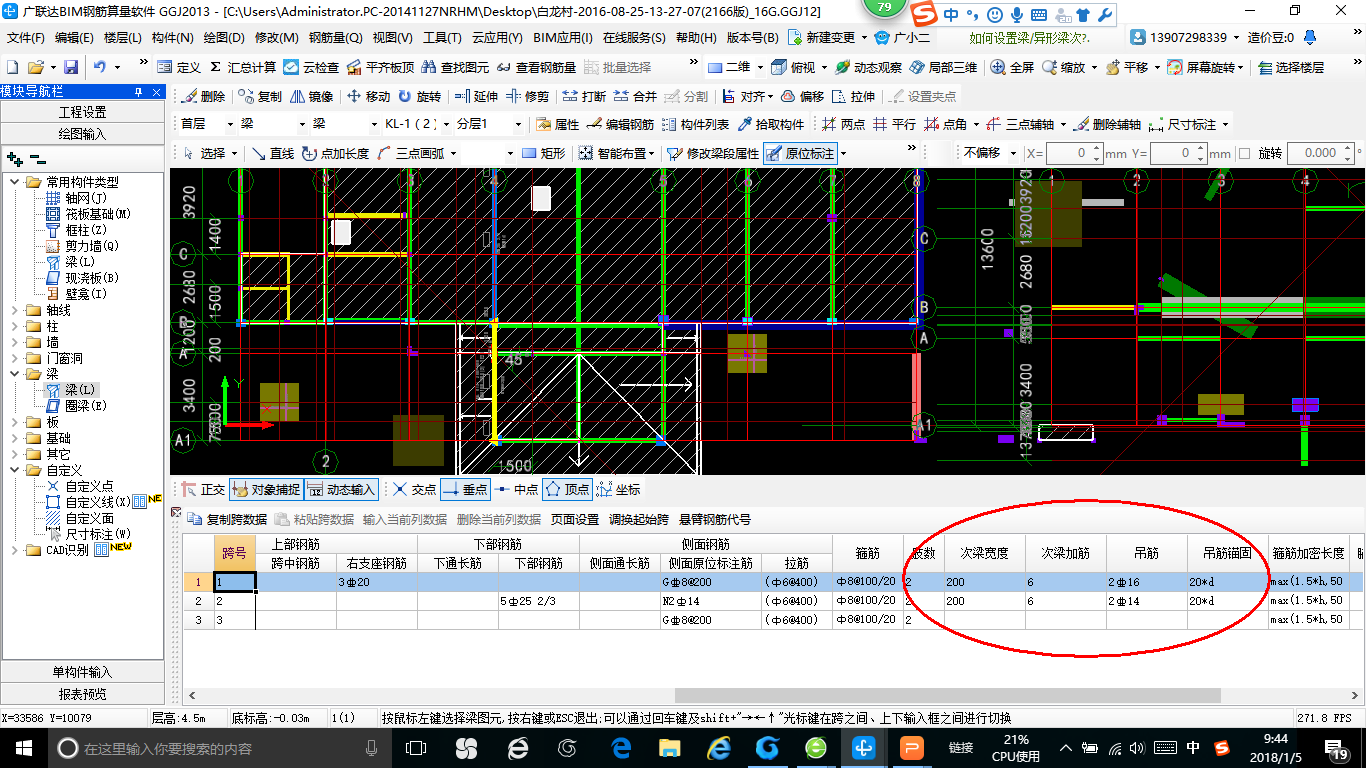The height and width of the screenshot is (768, 1366).
Task: Open the BIM应用(I) menu
Action: point(562,38)
